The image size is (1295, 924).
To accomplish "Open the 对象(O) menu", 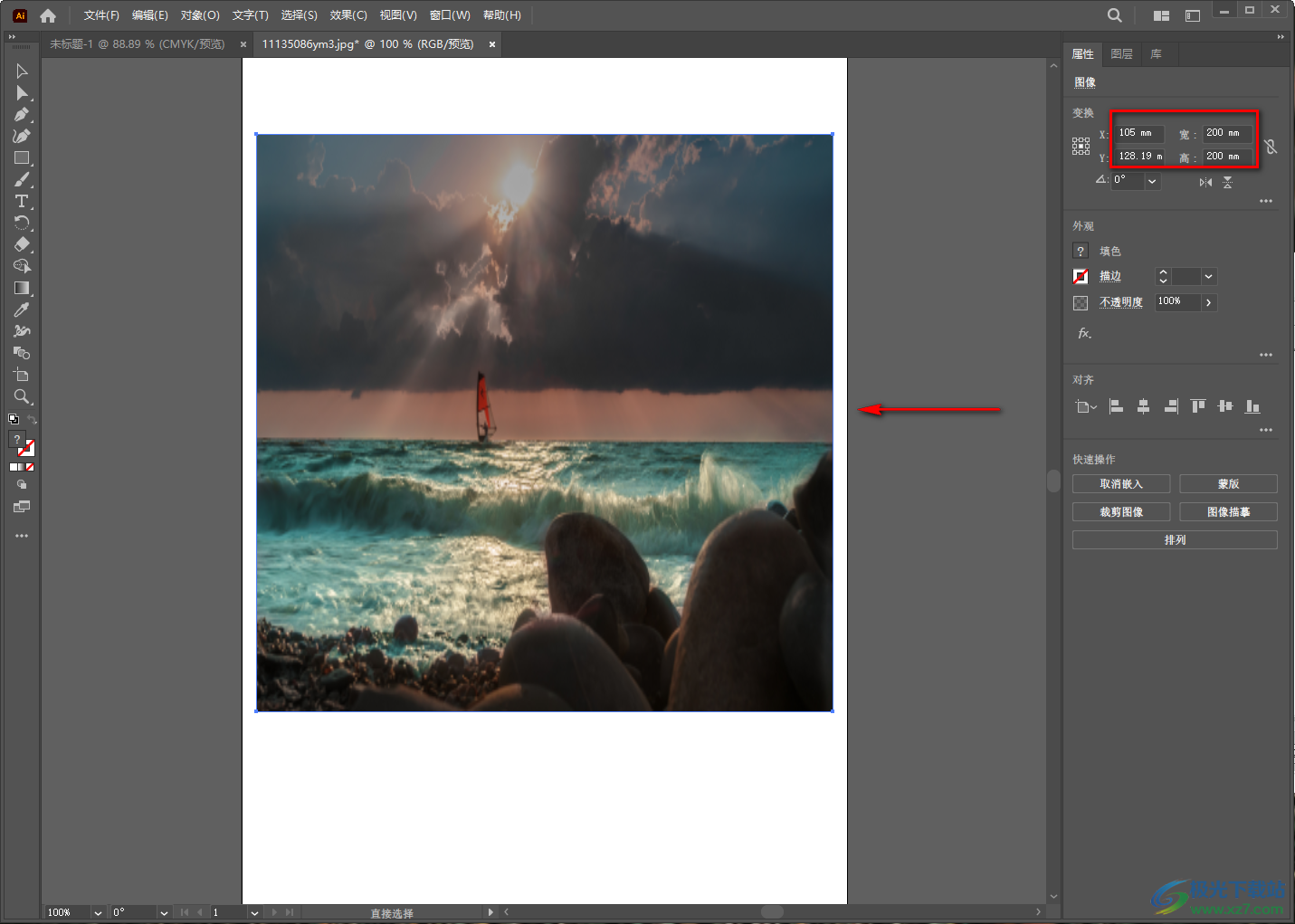I will coord(200,15).
